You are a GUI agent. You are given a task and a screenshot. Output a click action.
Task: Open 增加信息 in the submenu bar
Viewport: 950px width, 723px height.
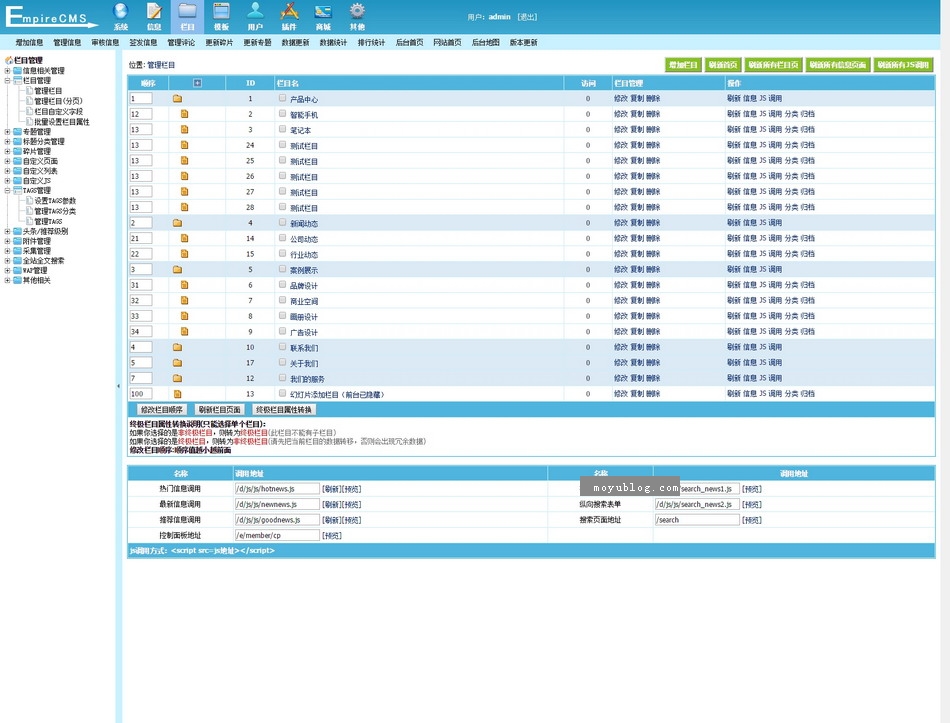[x=29, y=42]
